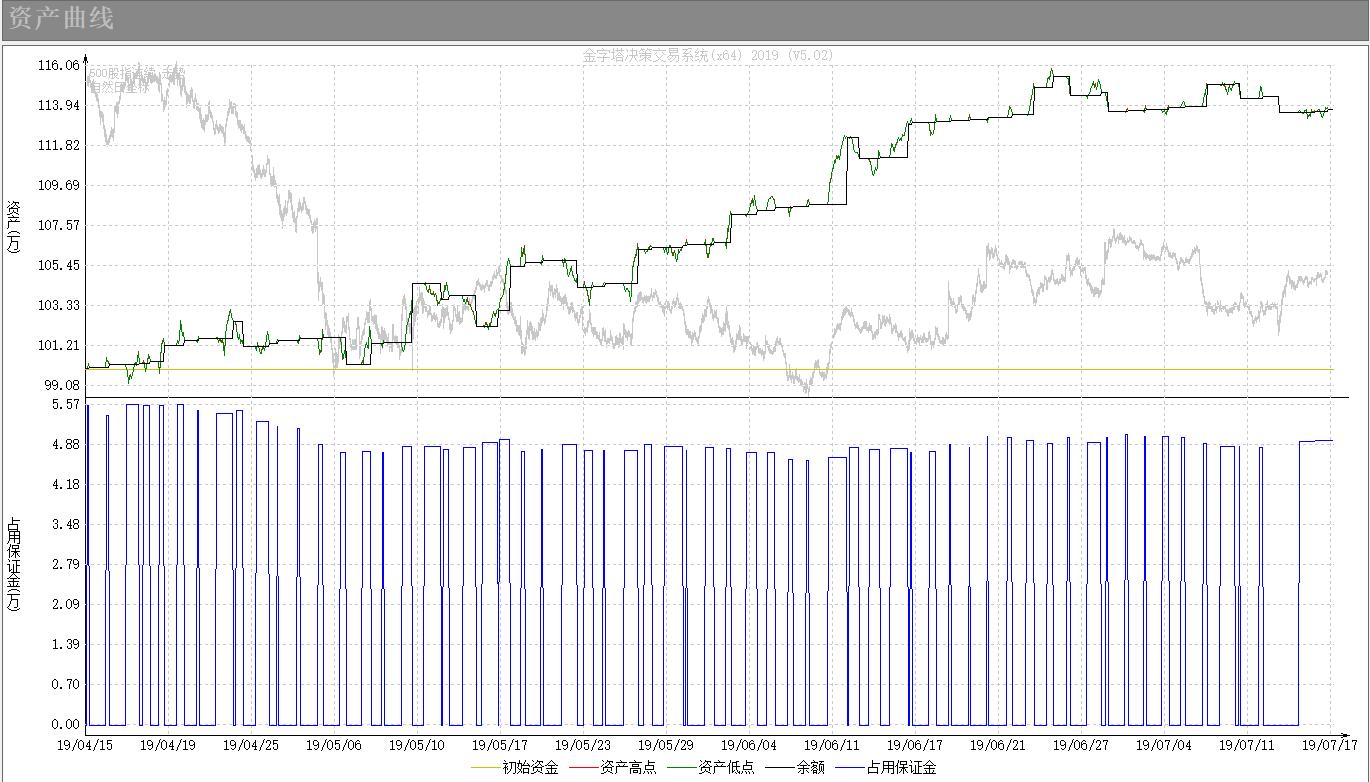Click the 占用保证金(万) vertical axis title
This screenshot has height=782, width=1370.
14,565
